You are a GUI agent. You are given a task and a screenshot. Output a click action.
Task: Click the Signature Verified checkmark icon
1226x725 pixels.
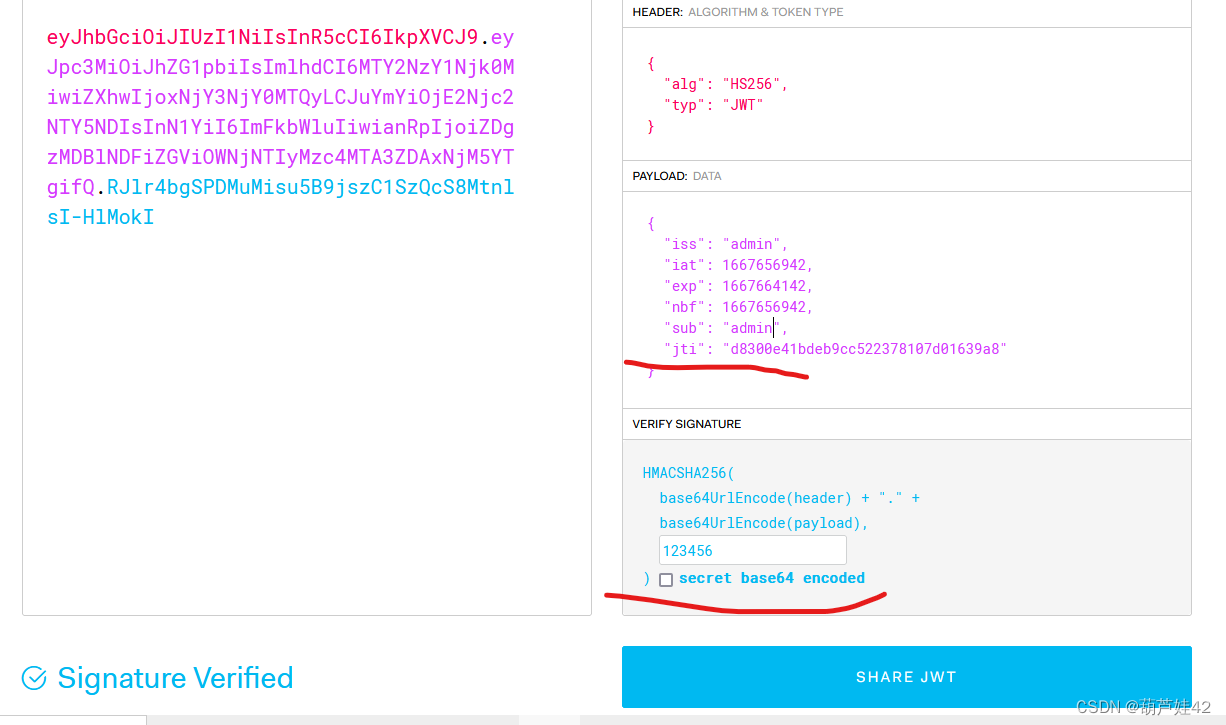tap(33, 677)
